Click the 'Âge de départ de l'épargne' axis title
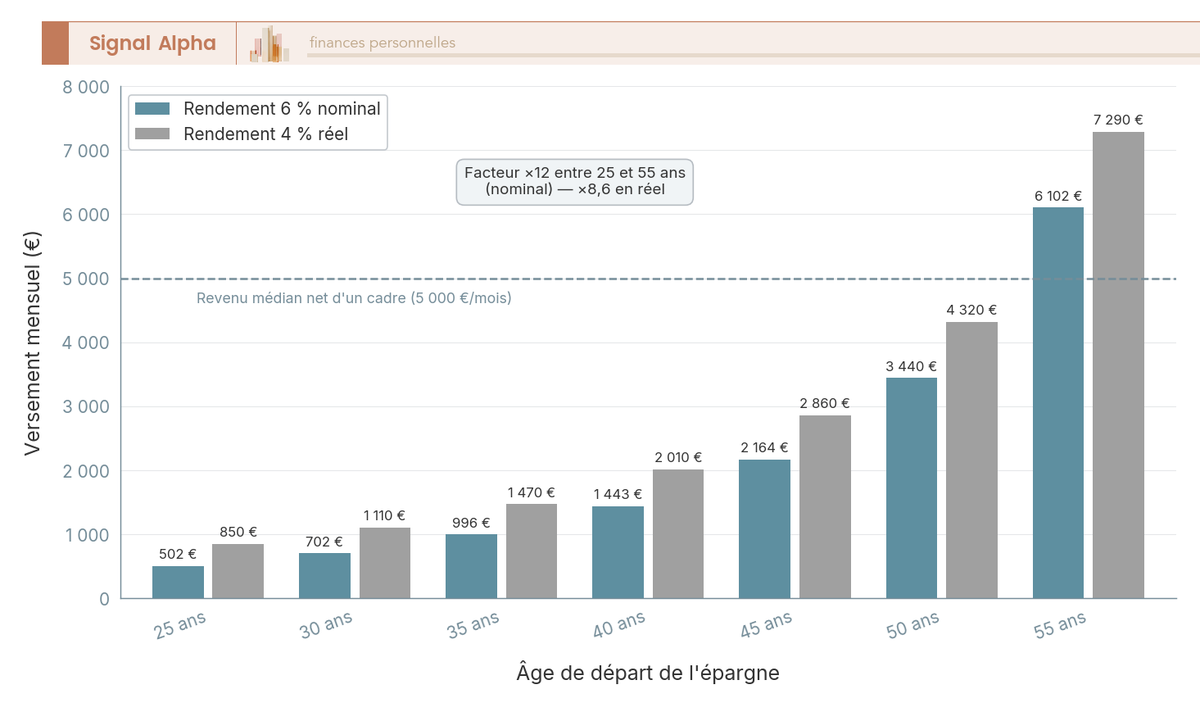Viewport: 1200px width, 721px height. [648, 673]
